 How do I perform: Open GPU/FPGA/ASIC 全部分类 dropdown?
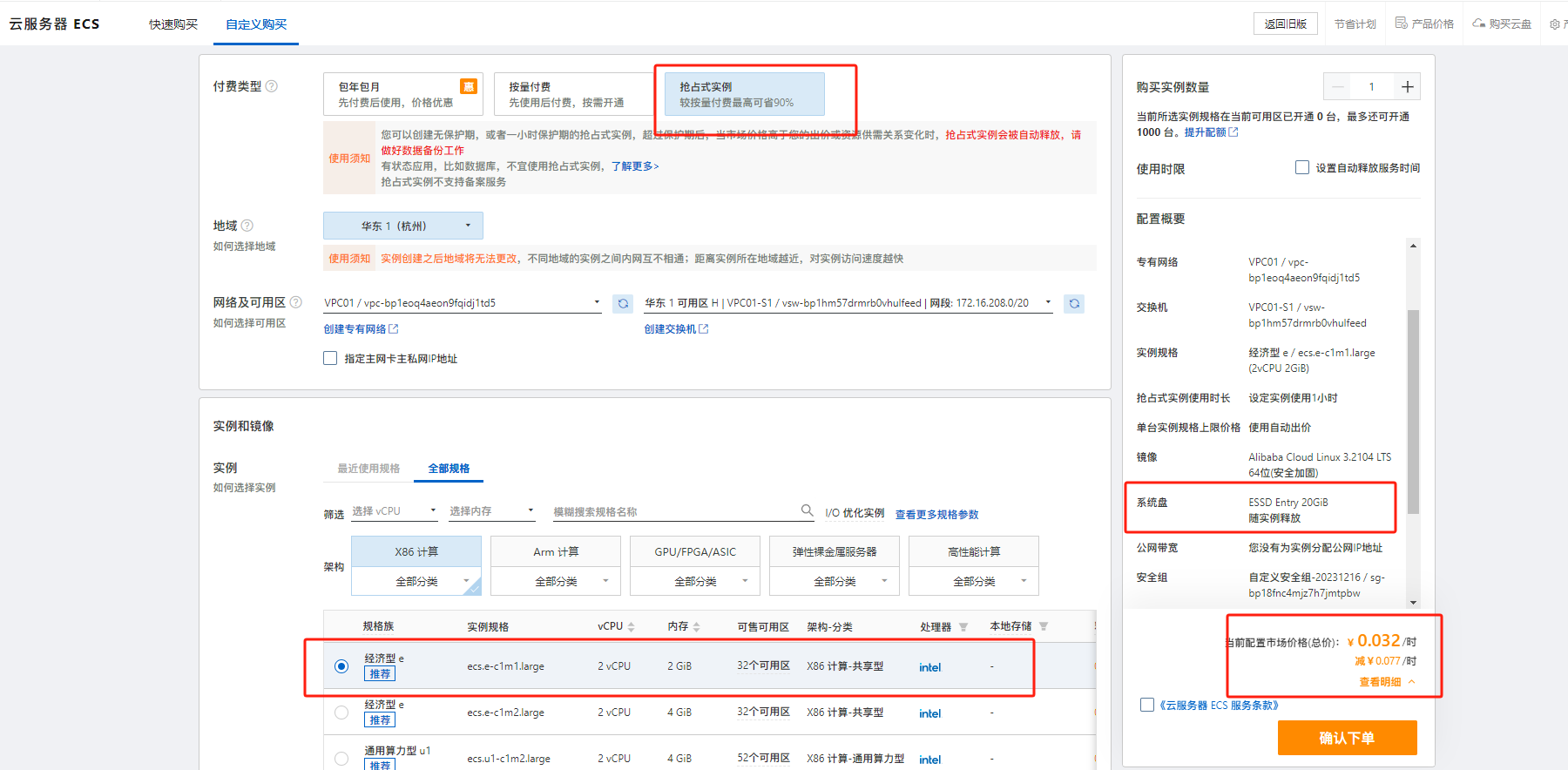click(x=695, y=581)
